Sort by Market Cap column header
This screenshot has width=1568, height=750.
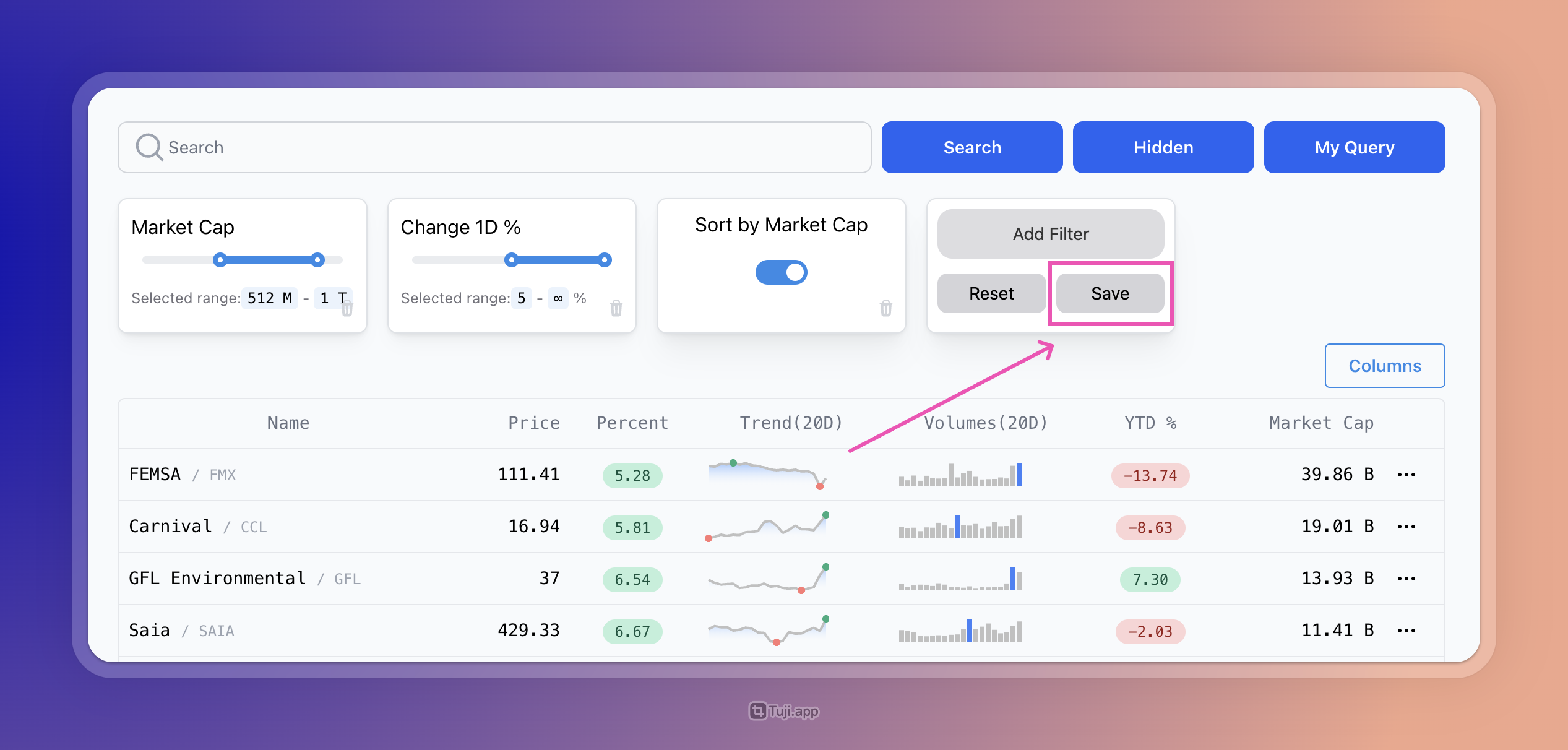click(1321, 423)
